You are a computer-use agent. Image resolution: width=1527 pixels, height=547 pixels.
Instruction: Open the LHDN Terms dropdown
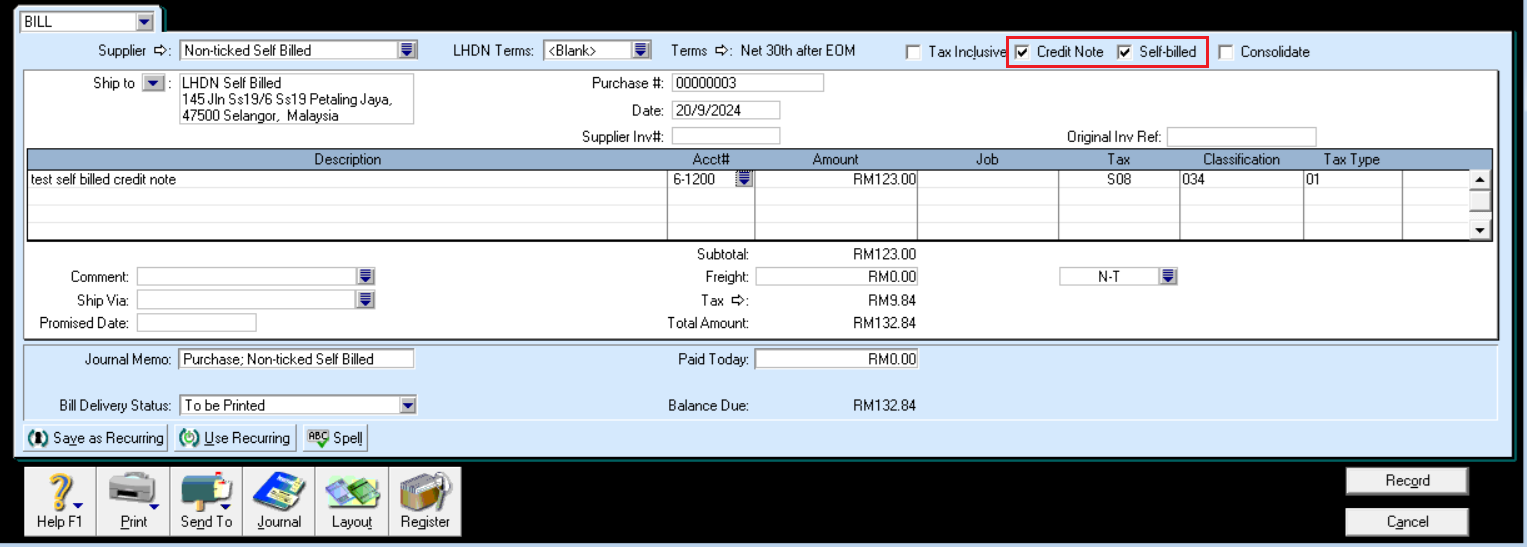pyautogui.click(x=641, y=50)
